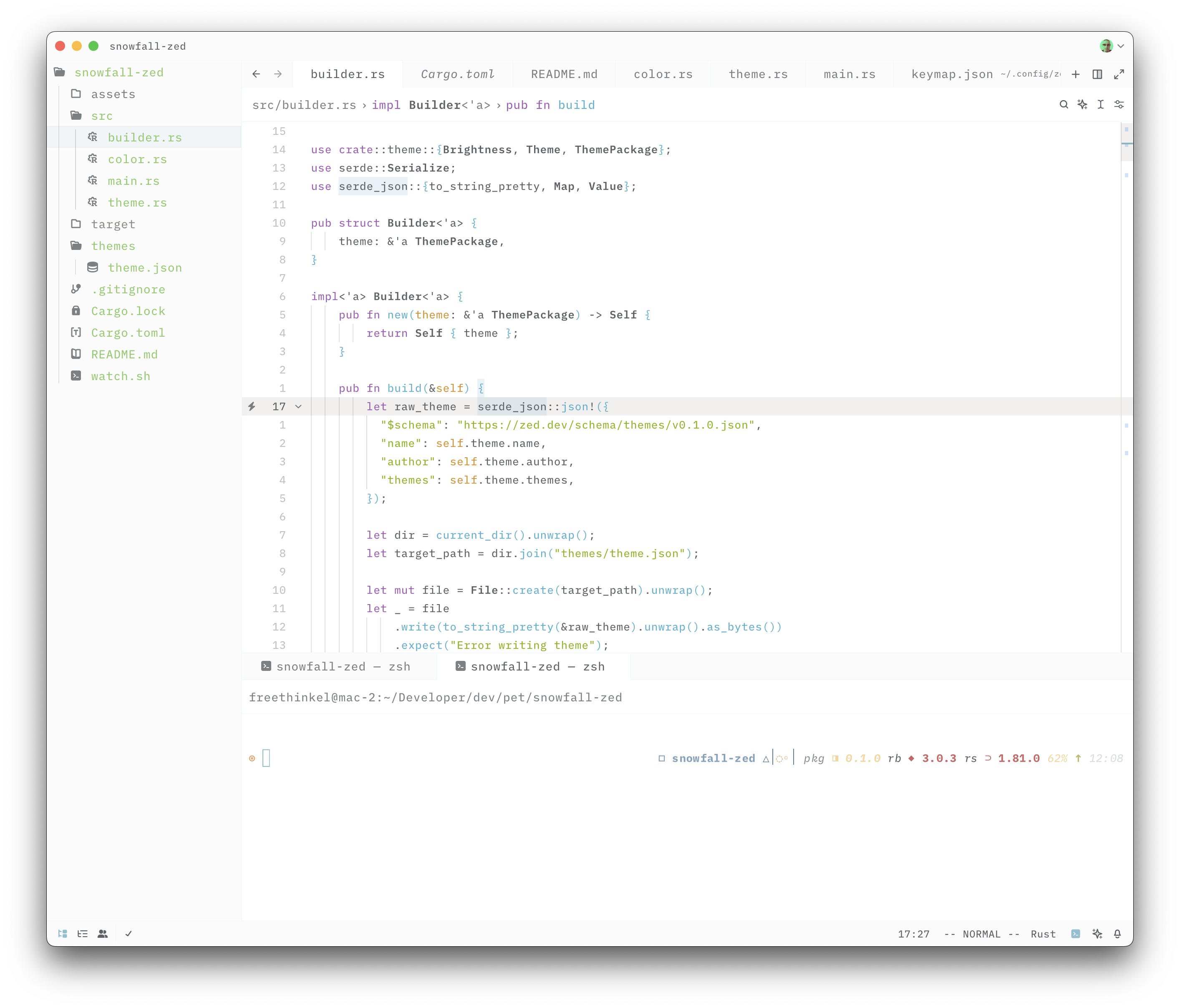Open a new tab with plus icon
The image size is (1180, 1008).
coord(1075,74)
